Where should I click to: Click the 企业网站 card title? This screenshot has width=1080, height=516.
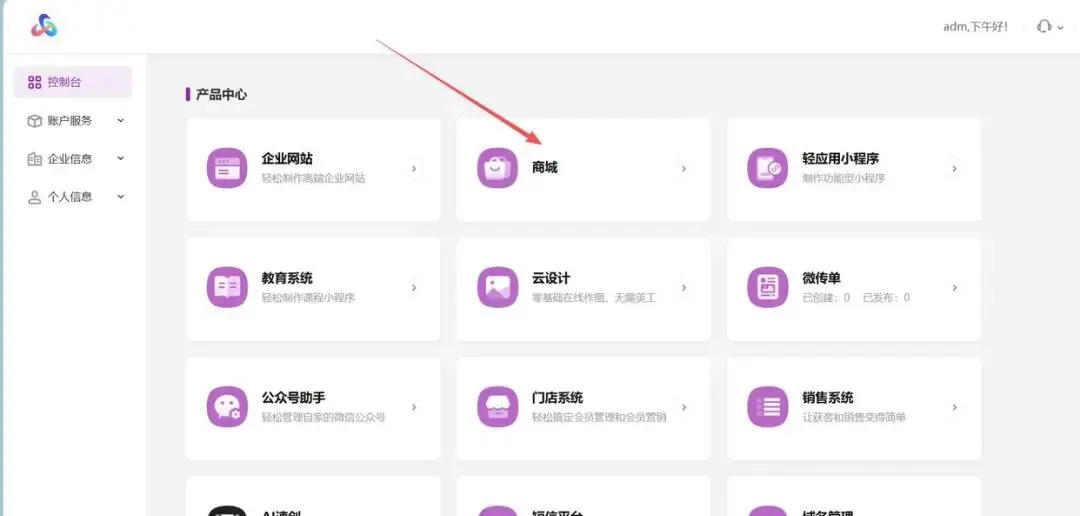287,158
